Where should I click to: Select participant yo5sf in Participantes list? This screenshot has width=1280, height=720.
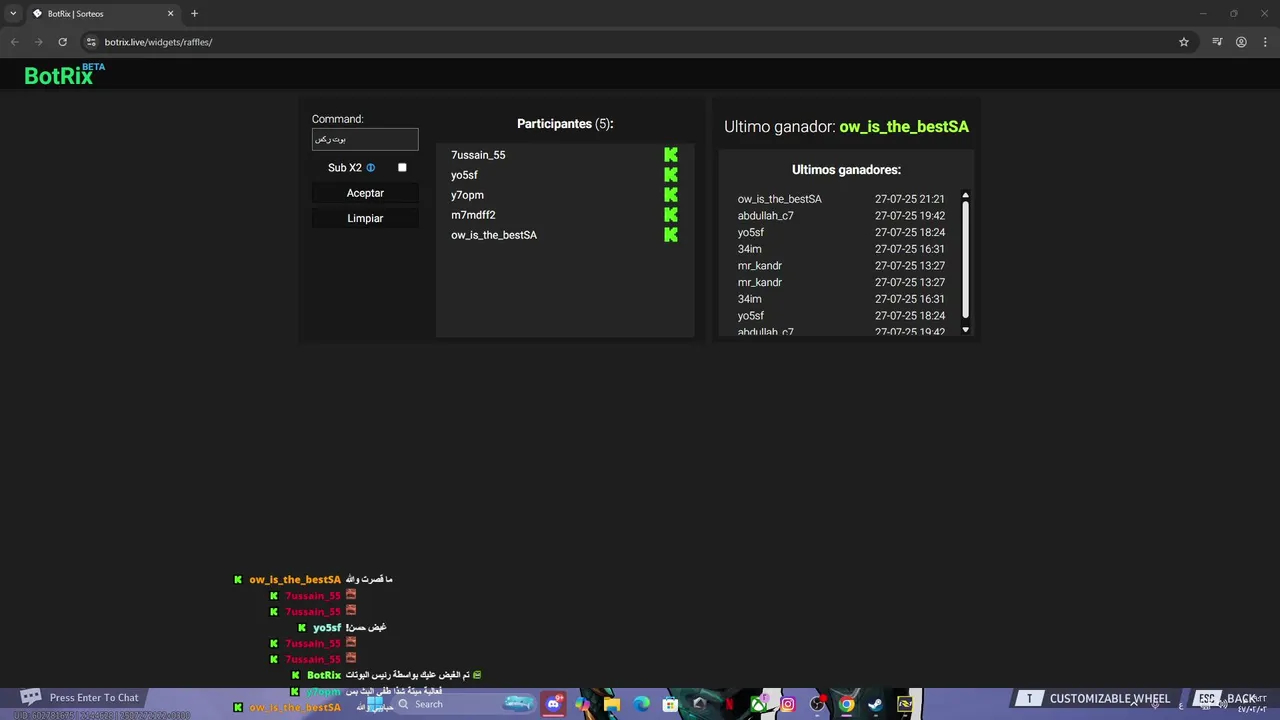pos(464,175)
